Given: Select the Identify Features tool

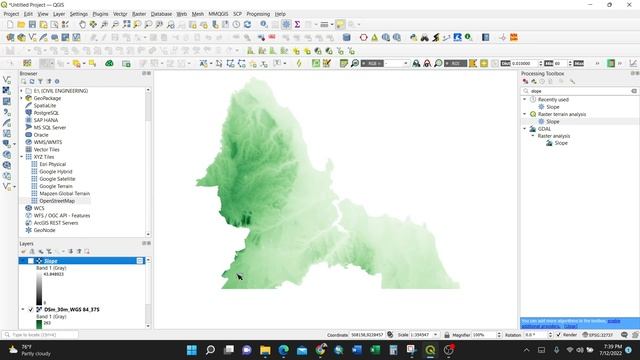Looking at the screenshot, I should pos(264,24).
